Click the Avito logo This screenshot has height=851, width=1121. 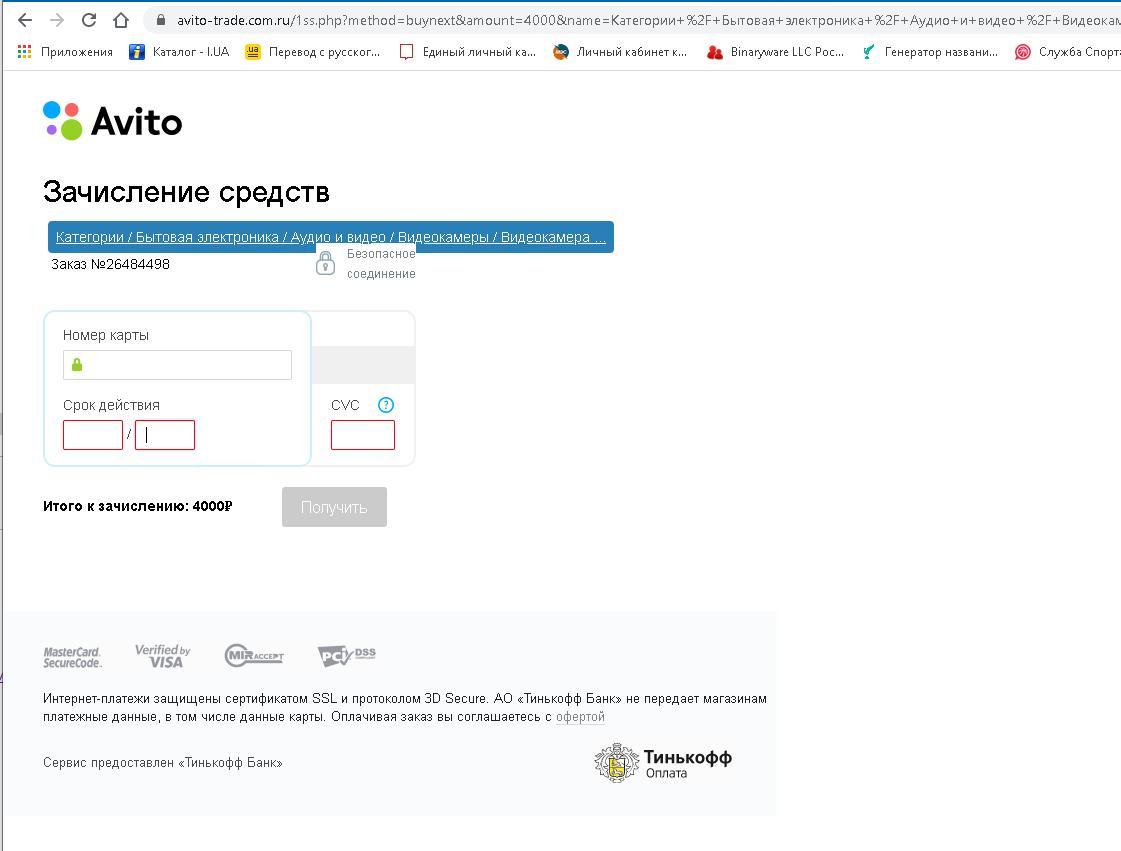112,120
